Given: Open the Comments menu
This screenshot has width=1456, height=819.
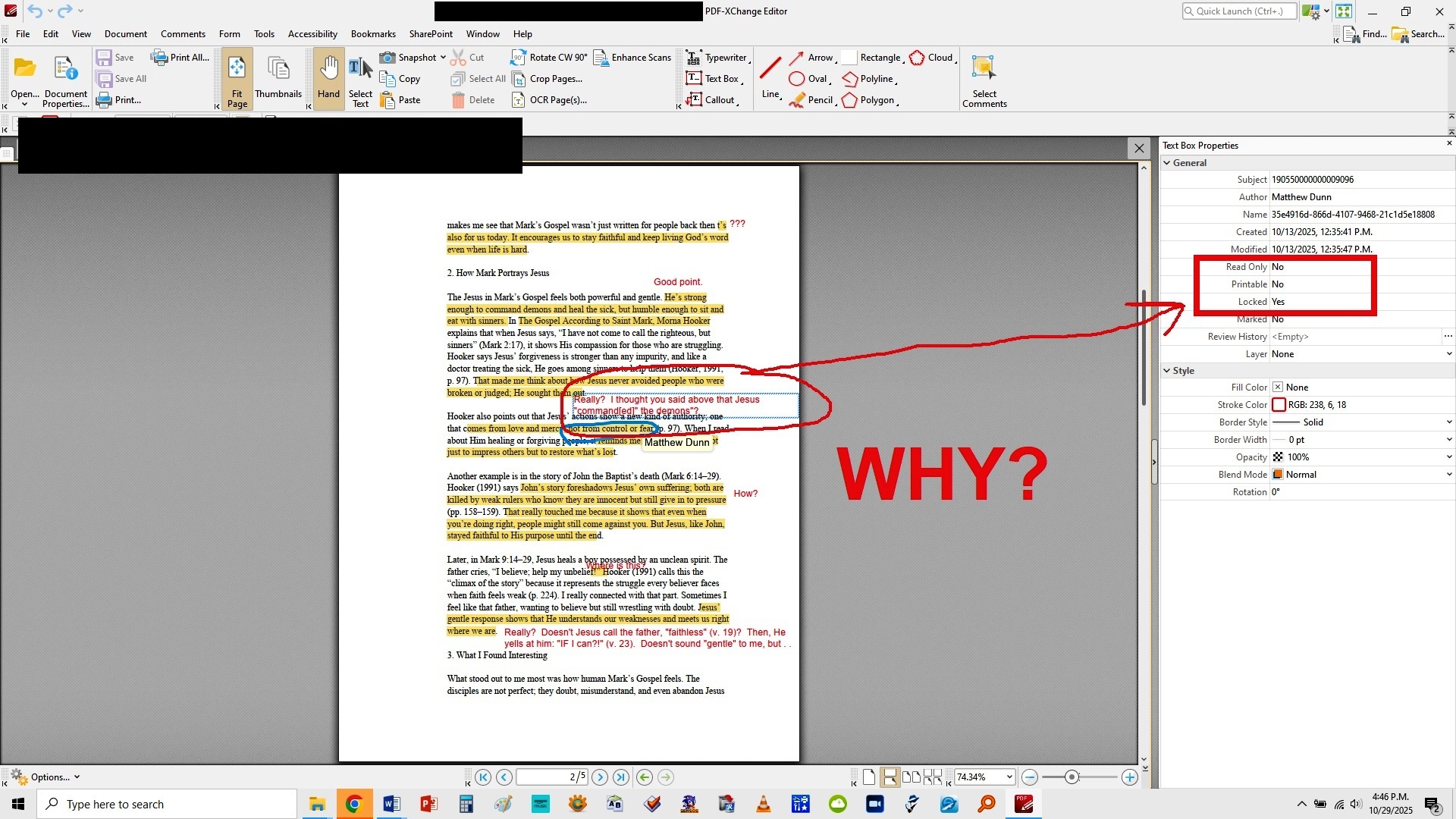Looking at the screenshot, I should tap(183, 34).
